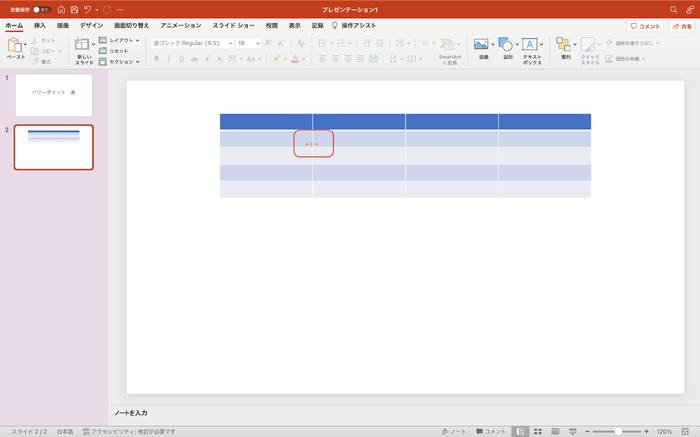Click the zoom in plus icon

point(646,431)
